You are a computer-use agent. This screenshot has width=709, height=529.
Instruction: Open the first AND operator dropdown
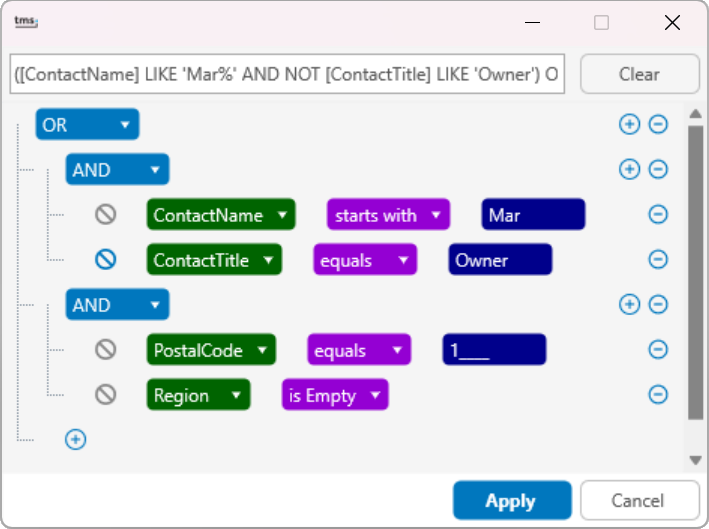click(118, 170)
